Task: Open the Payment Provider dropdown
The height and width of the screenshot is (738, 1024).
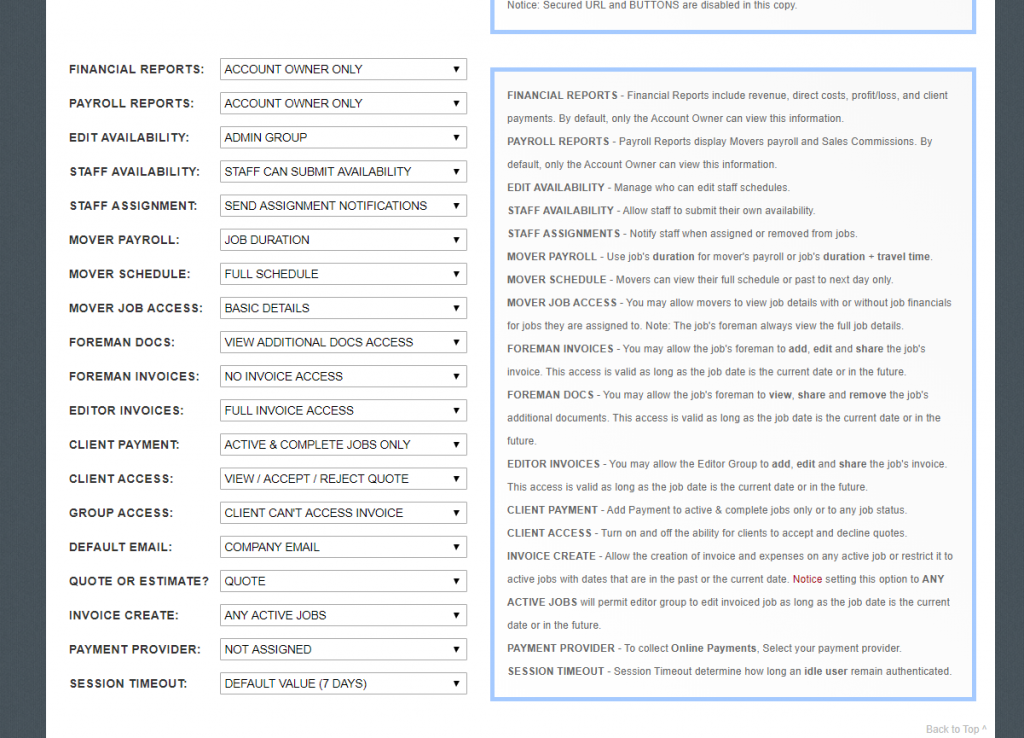Action: [343, 649]
